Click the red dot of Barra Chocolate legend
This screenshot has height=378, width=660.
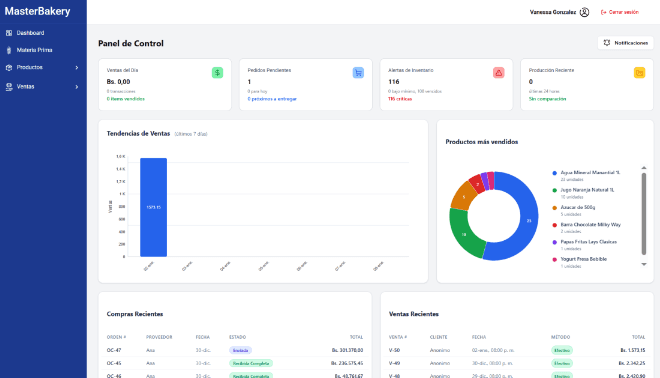pyautogui.click(x=554, y=225)
